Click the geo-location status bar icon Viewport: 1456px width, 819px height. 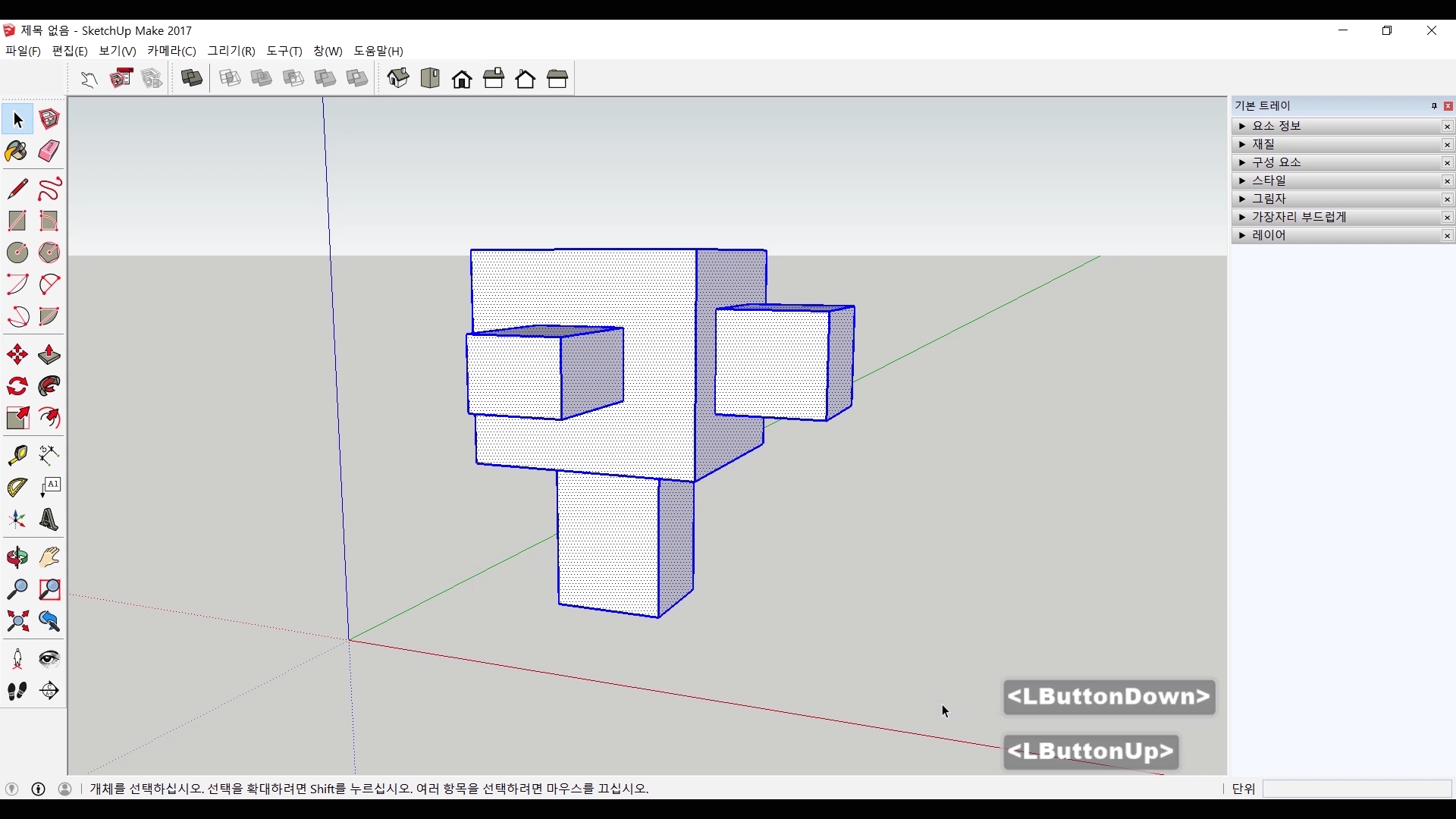point(11,789)
